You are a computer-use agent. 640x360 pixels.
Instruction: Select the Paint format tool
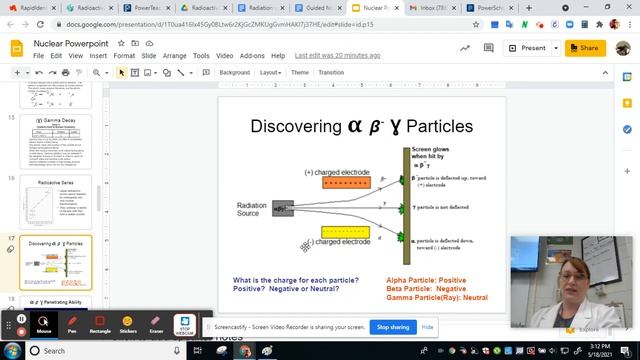79,73
